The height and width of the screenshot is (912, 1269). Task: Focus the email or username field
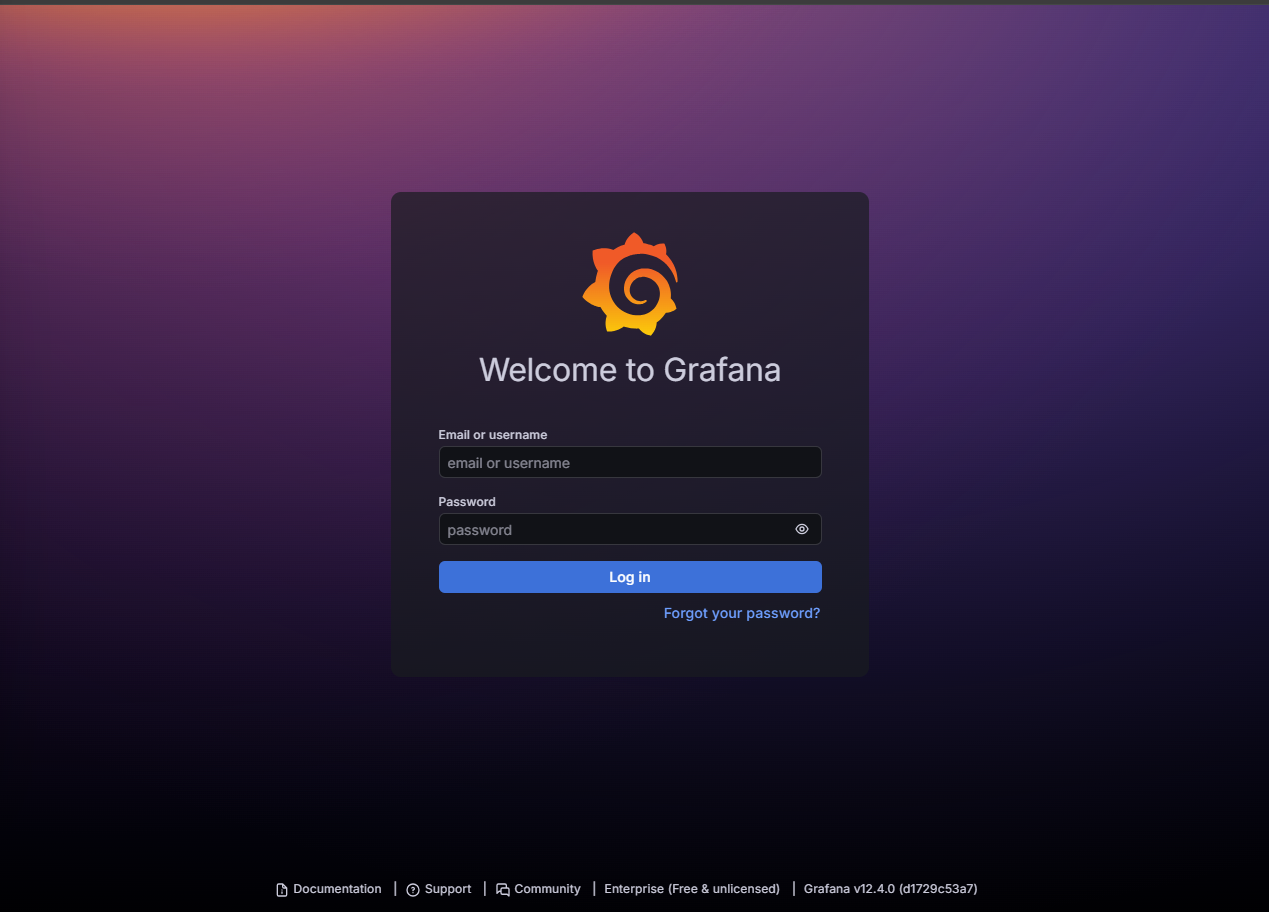pos(630,462)
